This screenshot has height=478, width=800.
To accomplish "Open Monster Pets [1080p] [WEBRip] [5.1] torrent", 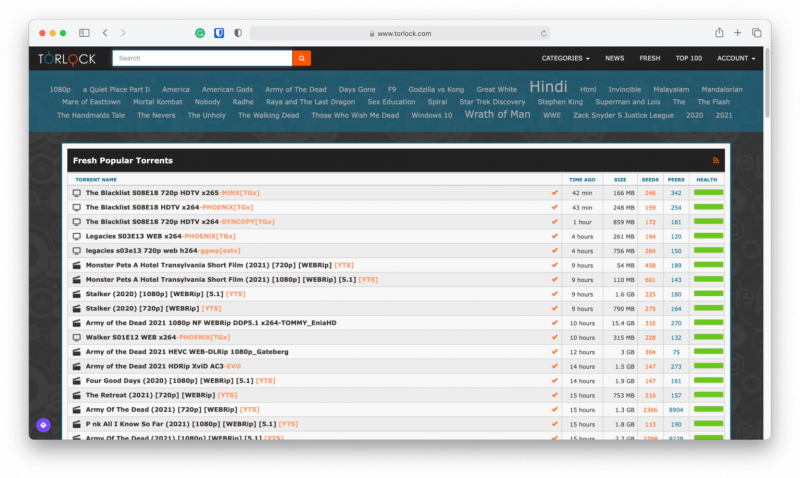I will pos(232,280).
